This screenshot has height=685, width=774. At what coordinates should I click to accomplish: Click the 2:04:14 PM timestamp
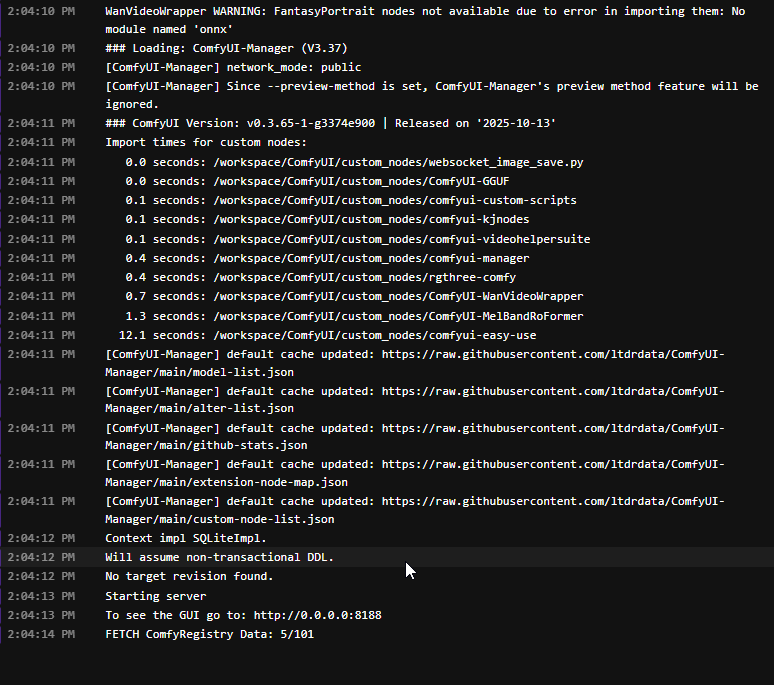pyautogui.click(x=40, y=634)
